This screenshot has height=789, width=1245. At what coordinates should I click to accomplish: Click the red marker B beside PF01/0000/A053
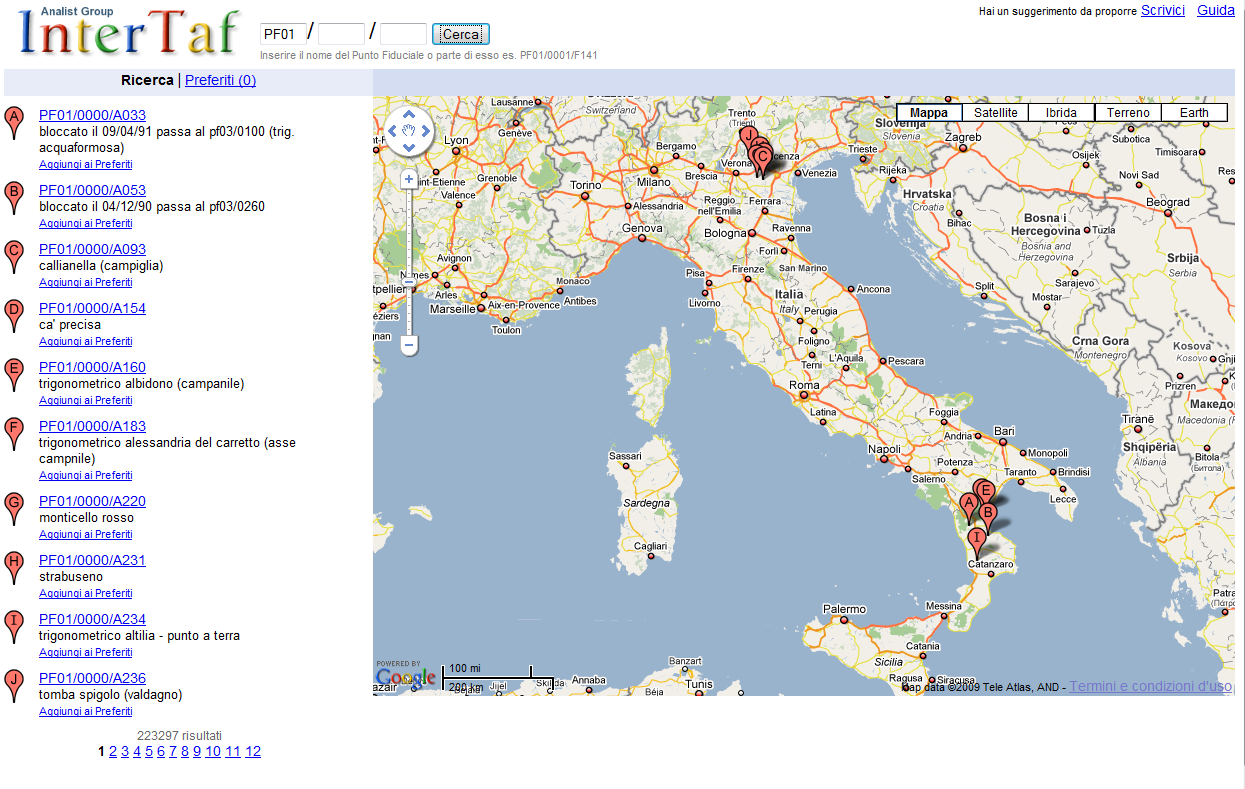click(x=14, y=198)
